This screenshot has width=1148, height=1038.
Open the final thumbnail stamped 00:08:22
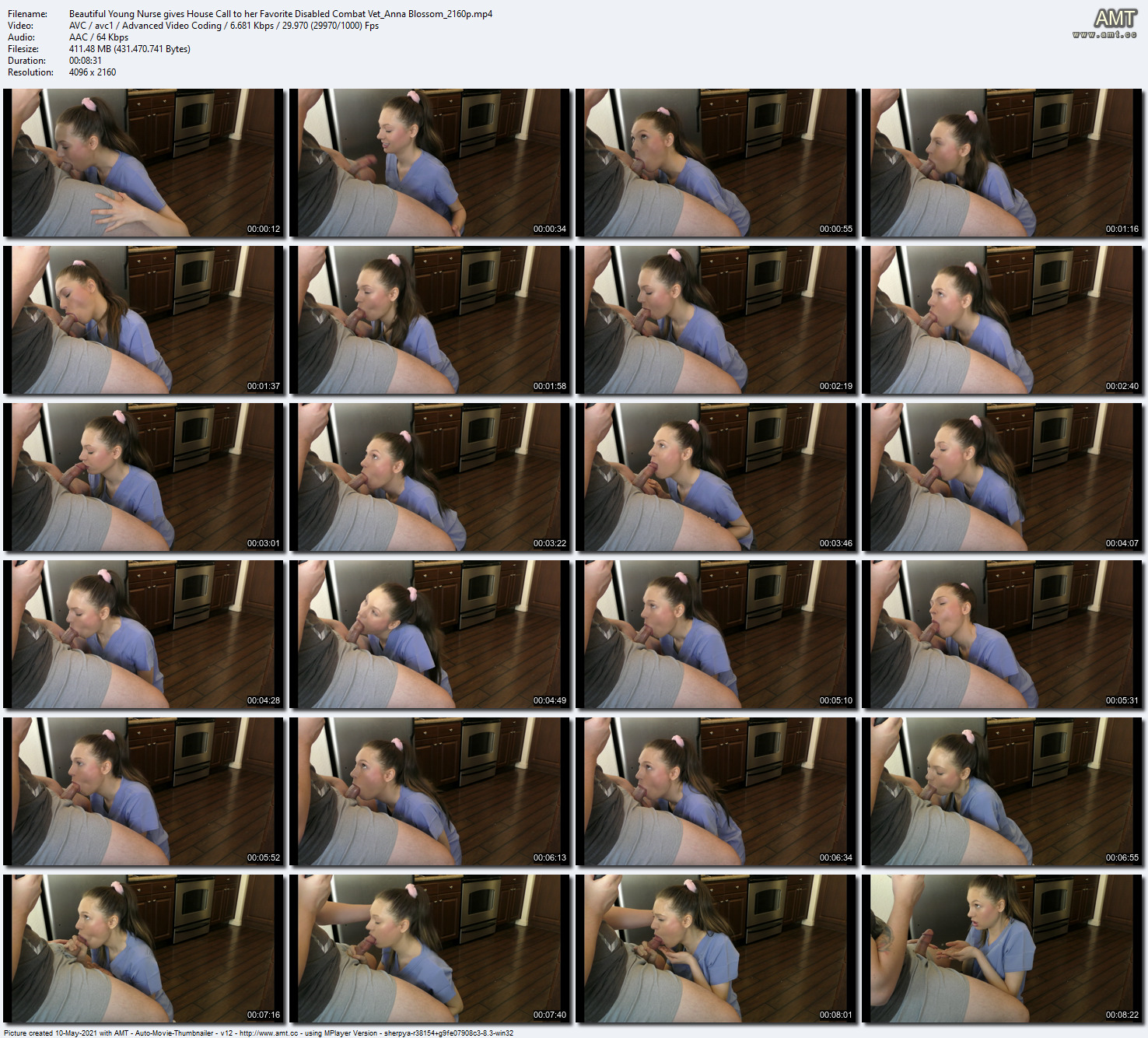click(1002, 948)
